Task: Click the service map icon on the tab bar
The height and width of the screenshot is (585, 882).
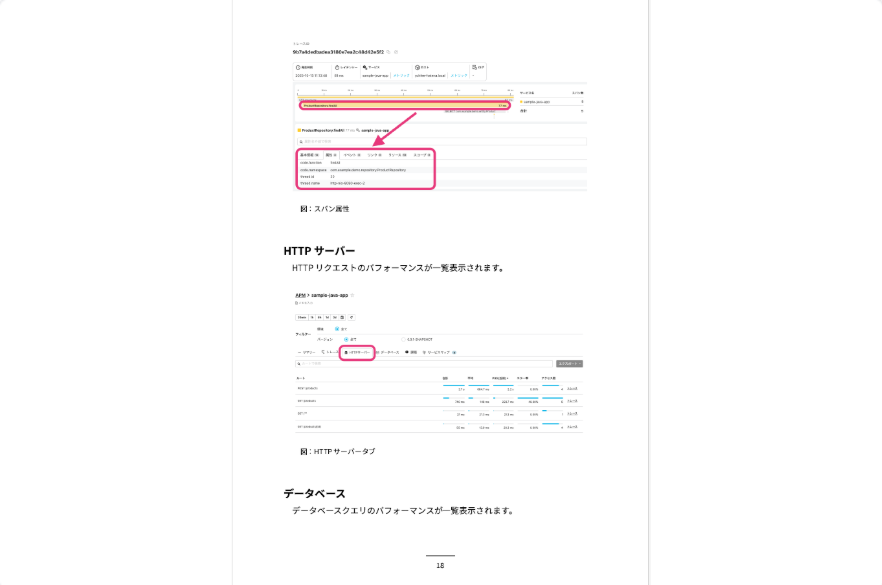Action: pos(424,353)
